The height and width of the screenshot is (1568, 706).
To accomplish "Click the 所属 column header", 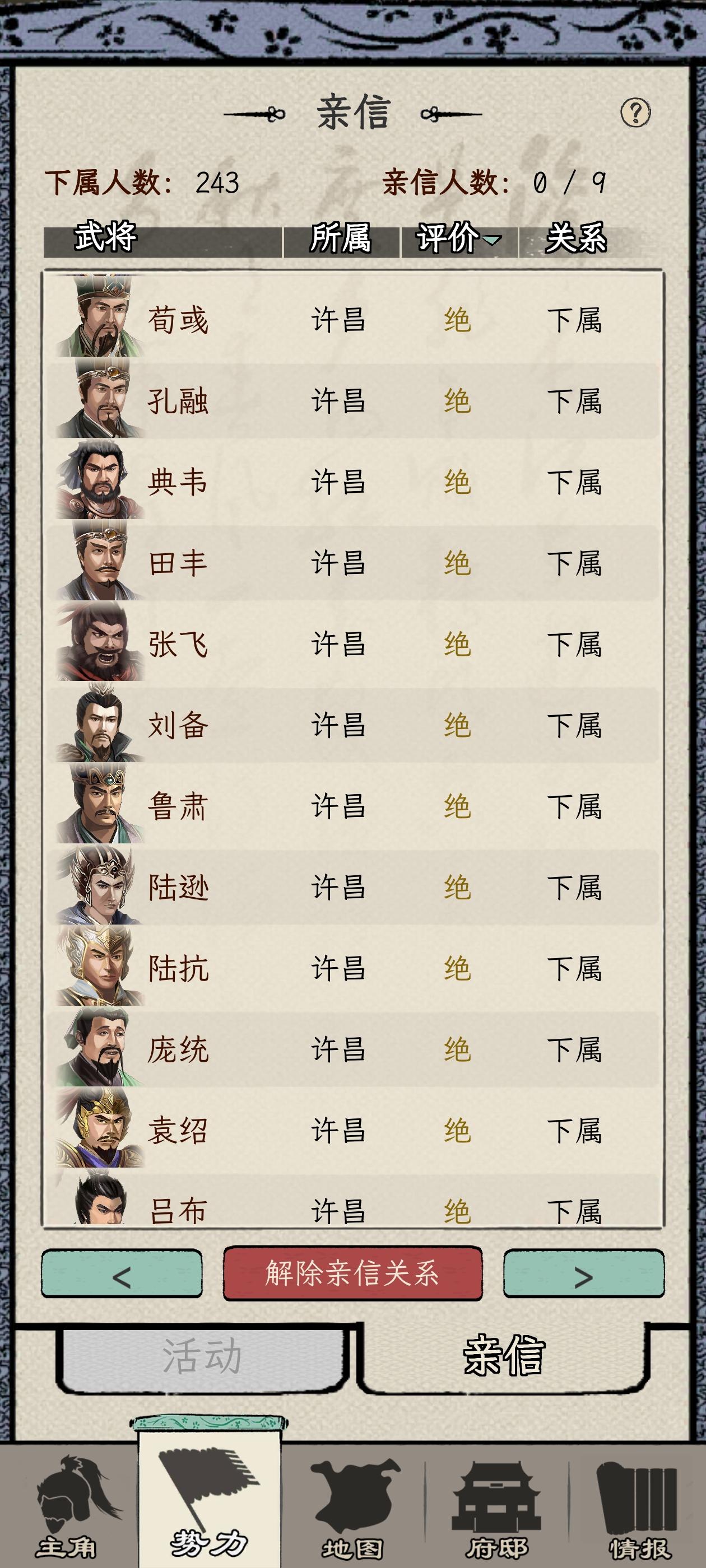I will 341,237.
